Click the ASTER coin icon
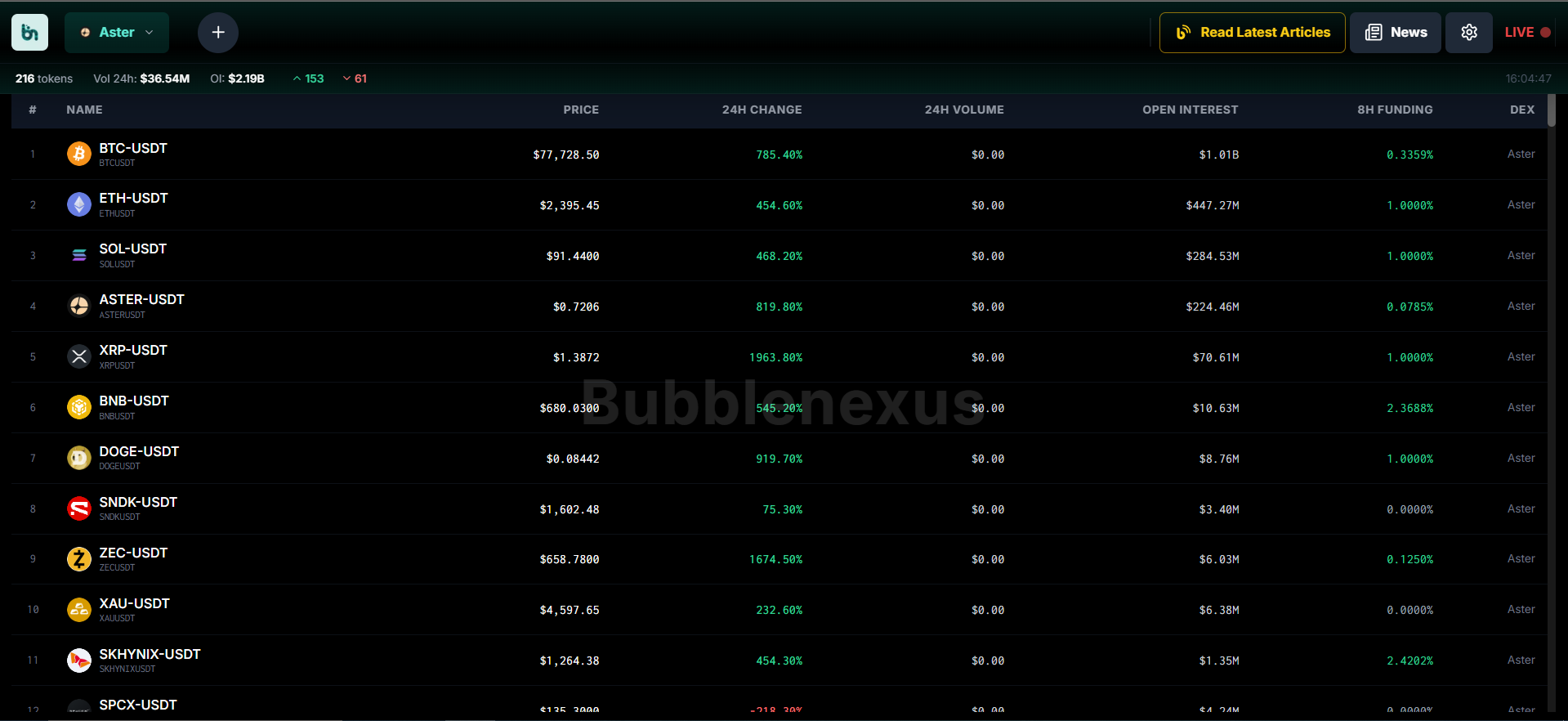1568x721 pixels. coord(79,306)
